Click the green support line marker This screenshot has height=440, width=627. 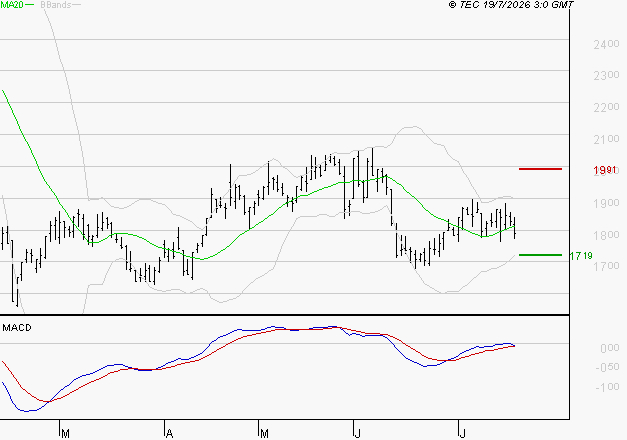pyautogui.click(x=540, y=255)
